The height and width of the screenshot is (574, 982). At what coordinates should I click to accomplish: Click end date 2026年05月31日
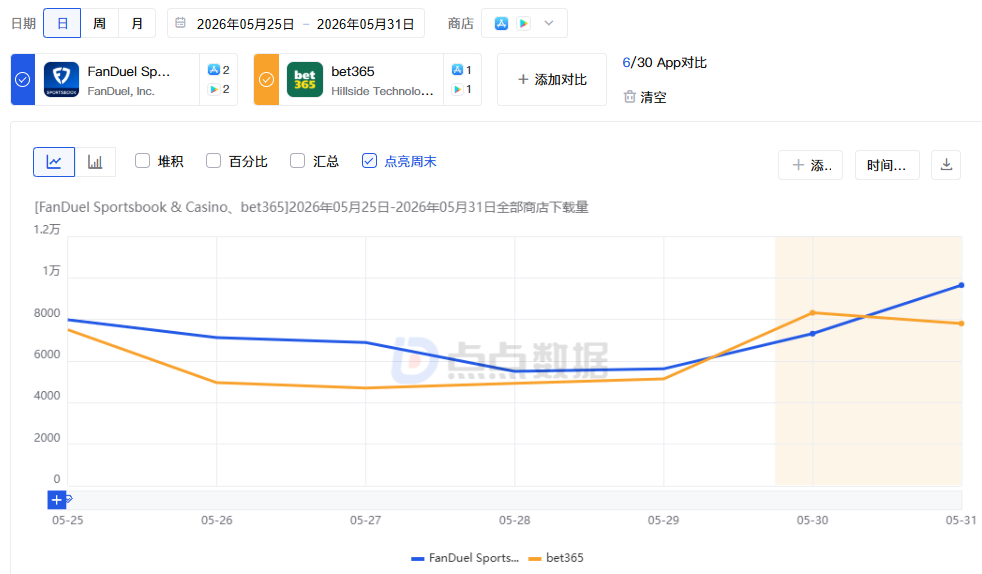tap(365, 24)
